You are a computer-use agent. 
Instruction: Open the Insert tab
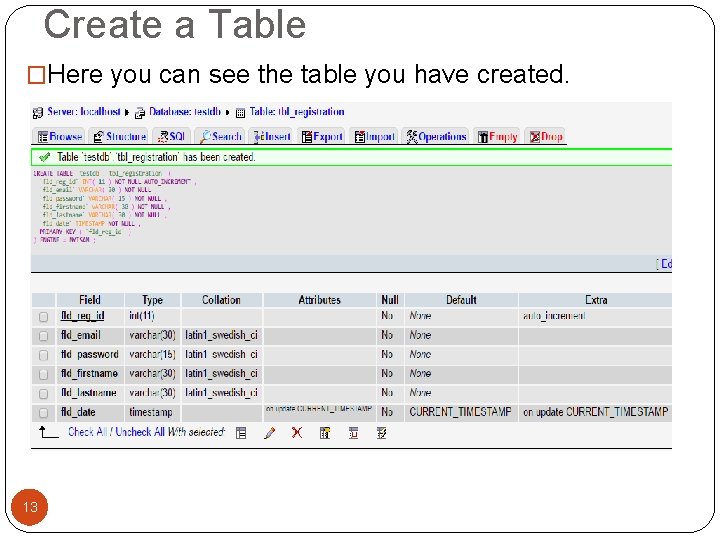tap(272, 136)
